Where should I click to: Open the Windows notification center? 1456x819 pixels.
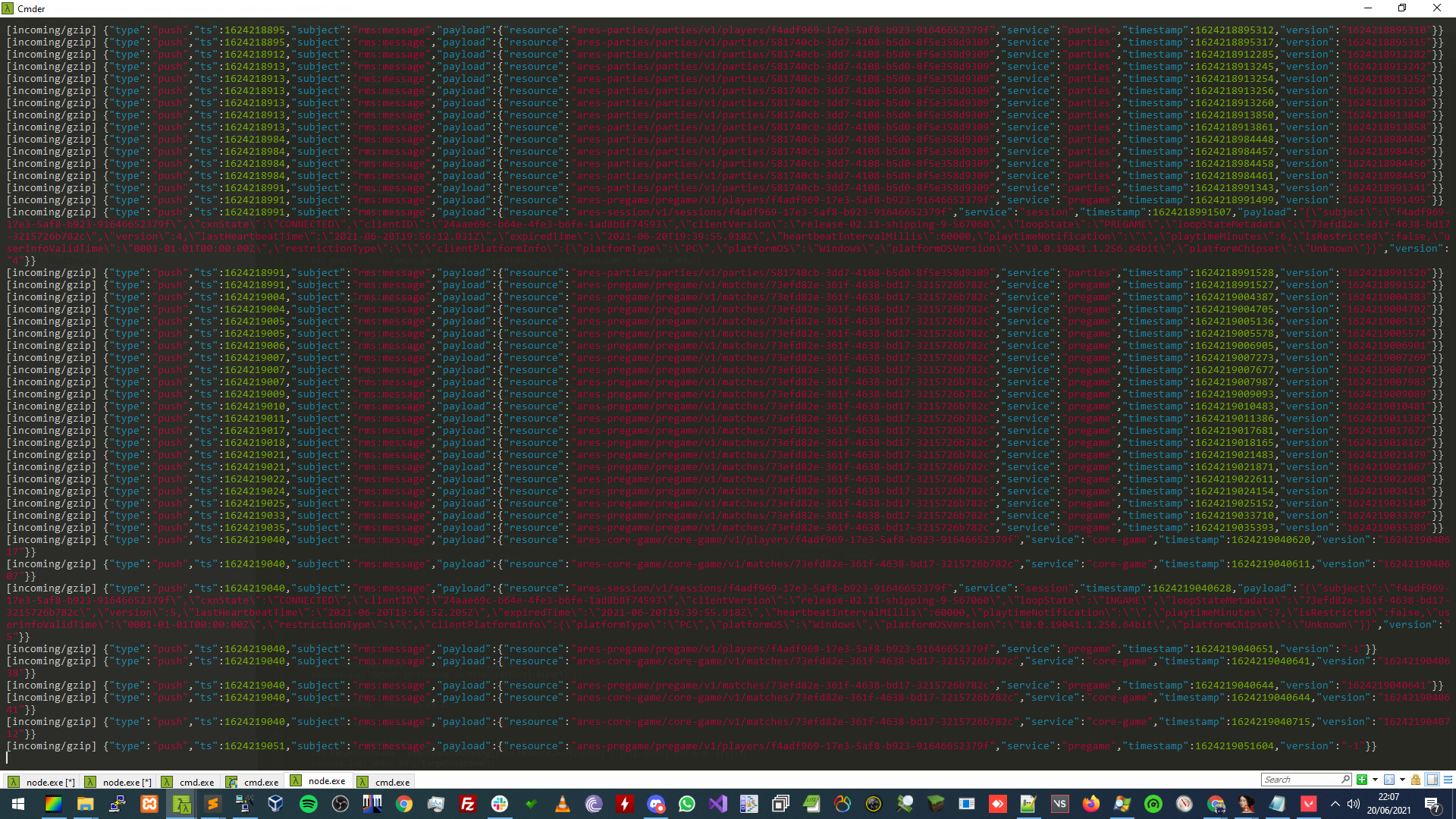point(1432,805)
